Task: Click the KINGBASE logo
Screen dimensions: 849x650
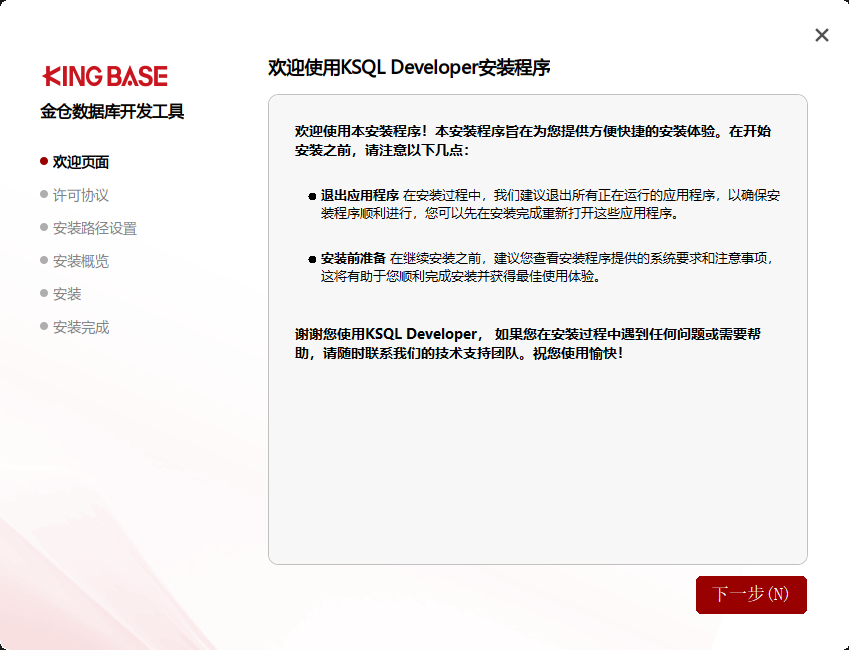Action: (105, 76)
